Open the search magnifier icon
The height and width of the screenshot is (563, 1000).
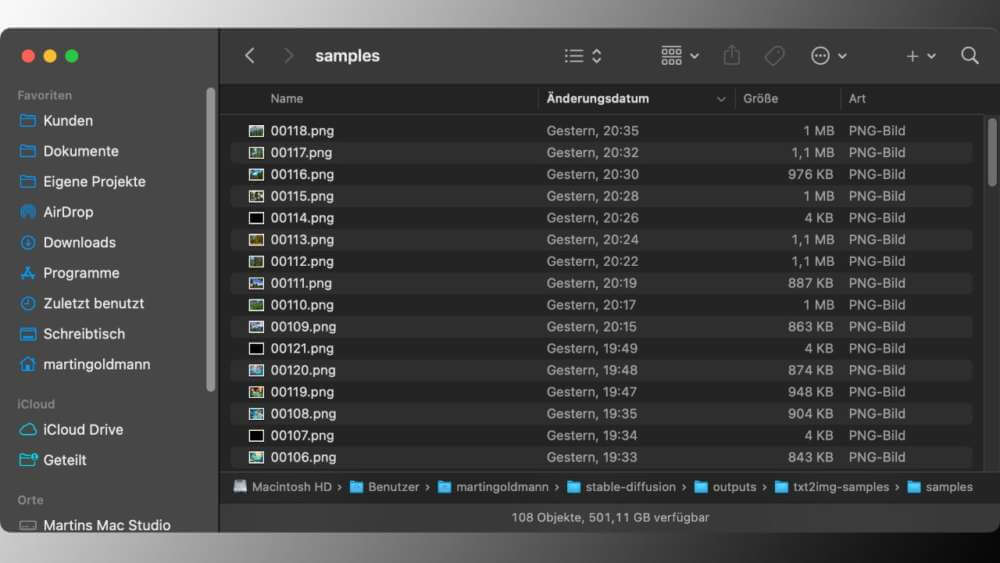(x=969, y=56)
